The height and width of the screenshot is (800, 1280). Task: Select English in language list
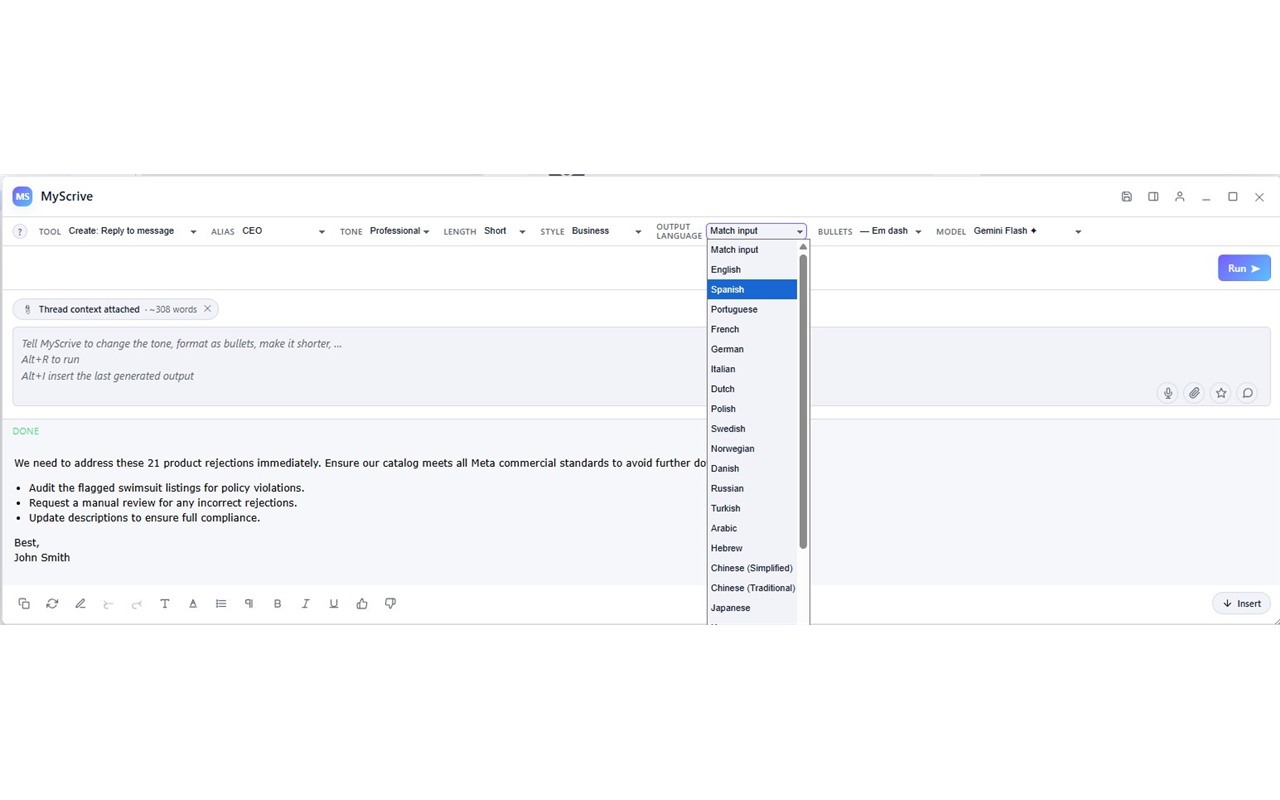pos(752,270)
